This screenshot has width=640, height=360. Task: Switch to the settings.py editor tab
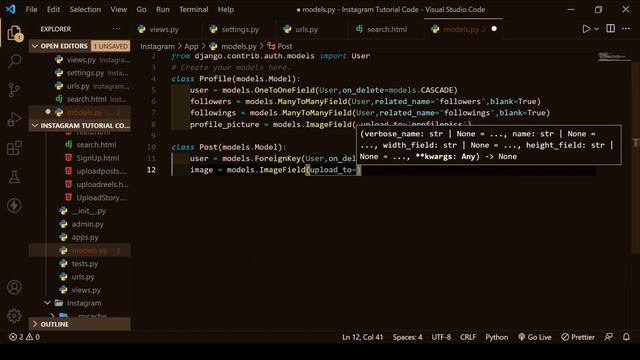(x=240, y=29)
